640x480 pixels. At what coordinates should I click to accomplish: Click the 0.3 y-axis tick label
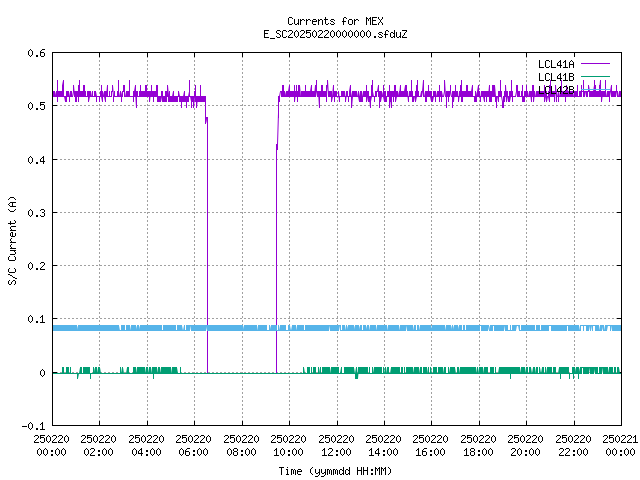coord(36,213)
